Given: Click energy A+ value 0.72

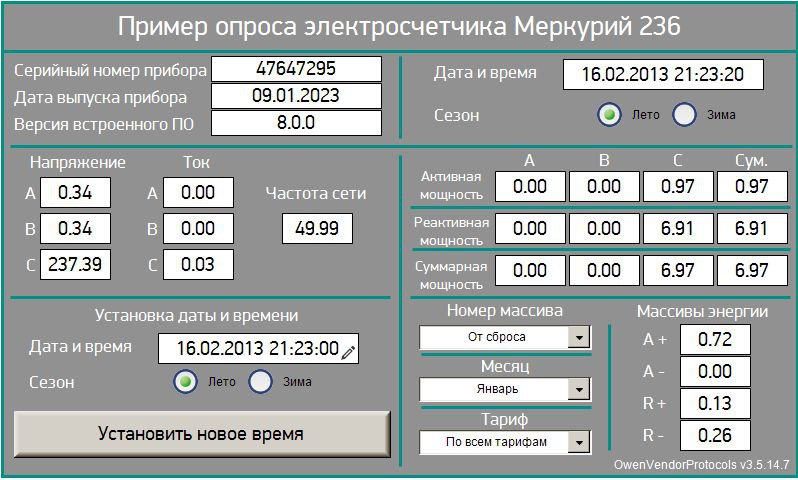Looking at the screenshot, I should coord(715,340).
